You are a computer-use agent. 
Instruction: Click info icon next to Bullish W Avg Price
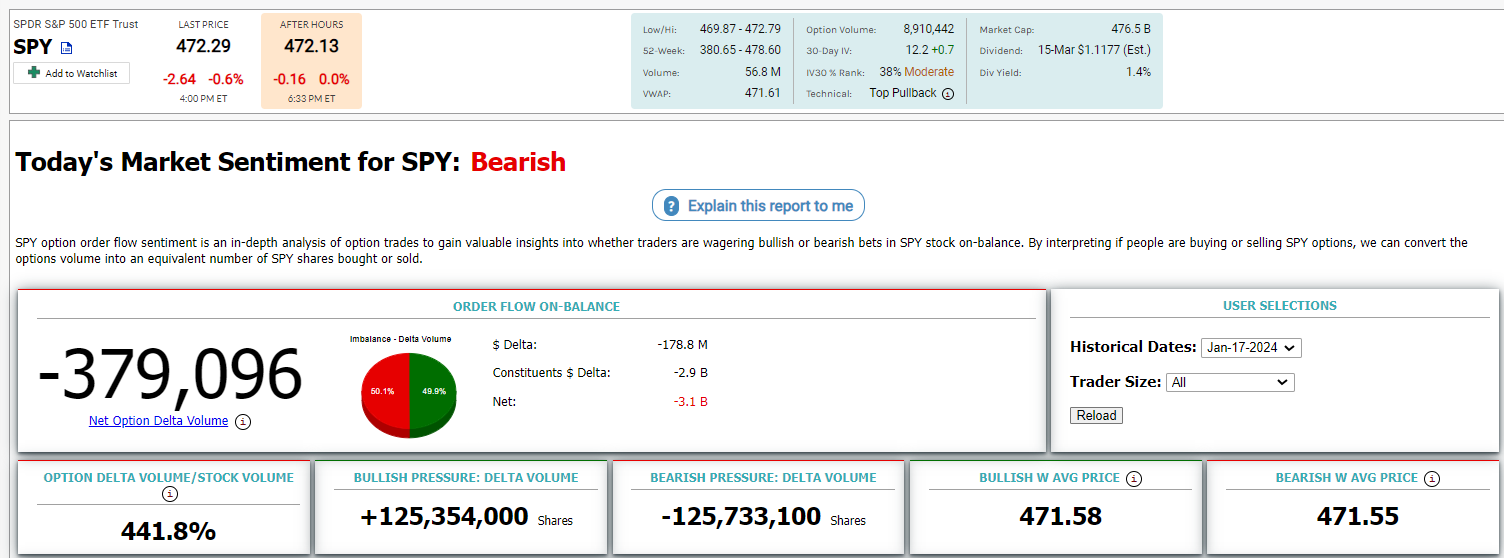click(1133, 479)
